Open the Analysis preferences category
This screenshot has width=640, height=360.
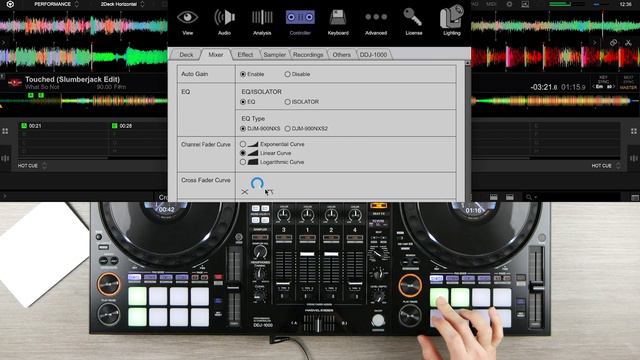click(262, 21)
